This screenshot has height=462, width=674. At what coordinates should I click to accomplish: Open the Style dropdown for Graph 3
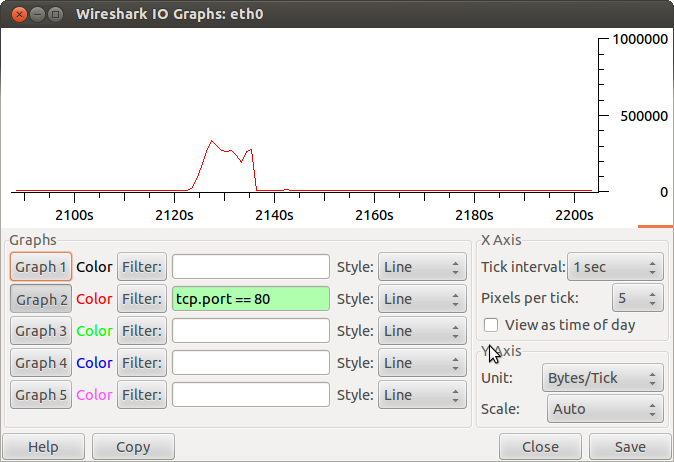(x=422, y=331)
